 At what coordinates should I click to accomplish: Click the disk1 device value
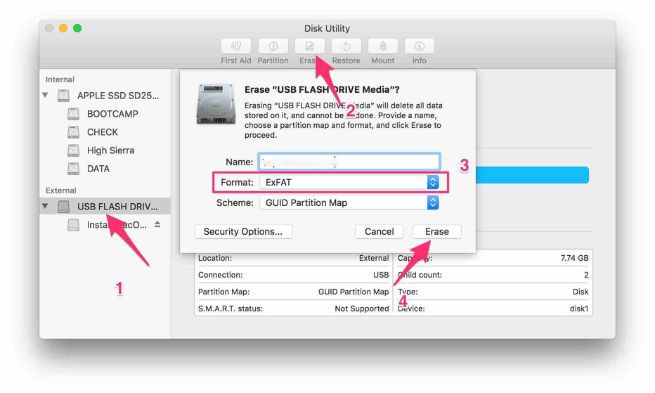tap(579, 308)
